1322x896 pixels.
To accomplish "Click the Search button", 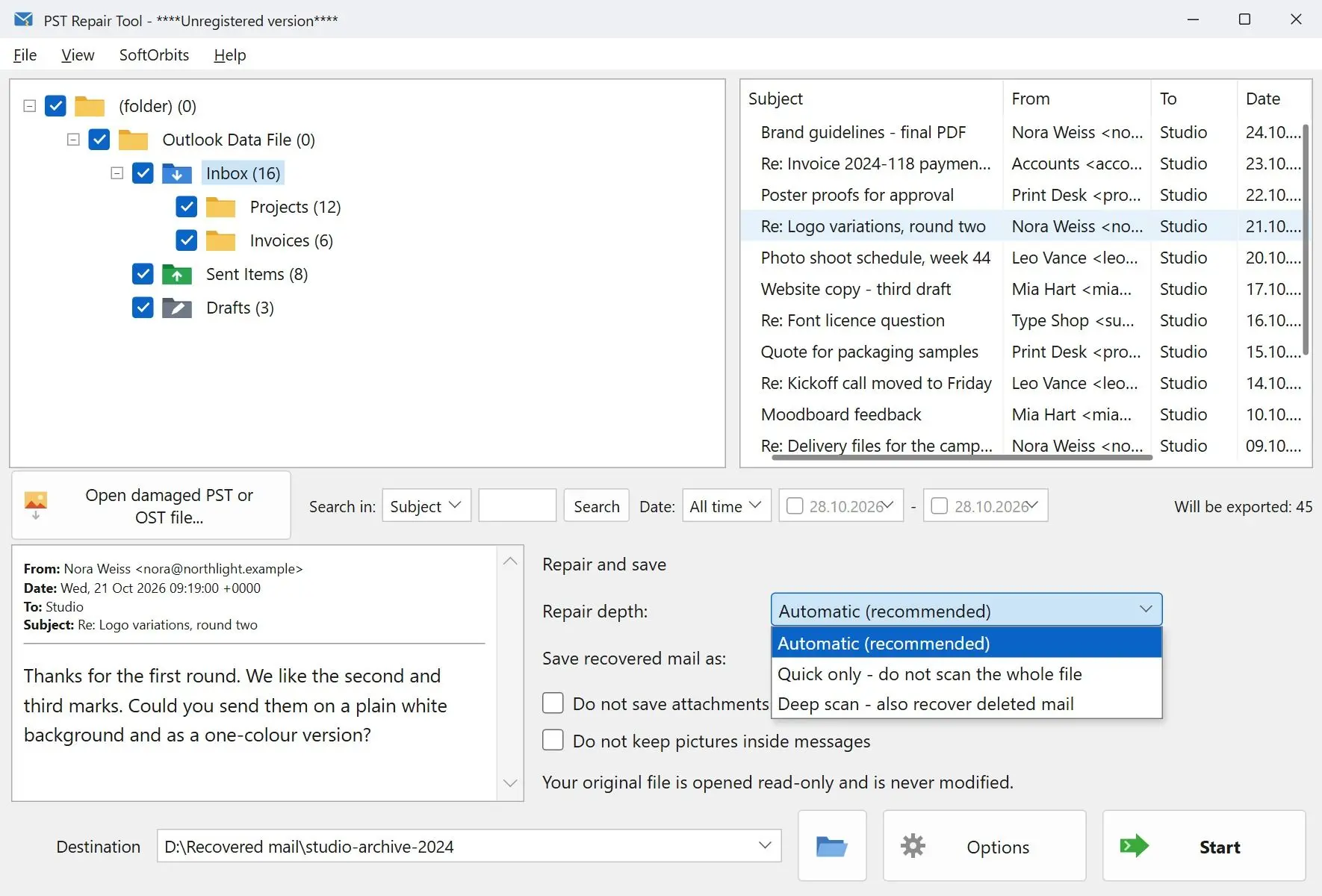I will (597, 505).
